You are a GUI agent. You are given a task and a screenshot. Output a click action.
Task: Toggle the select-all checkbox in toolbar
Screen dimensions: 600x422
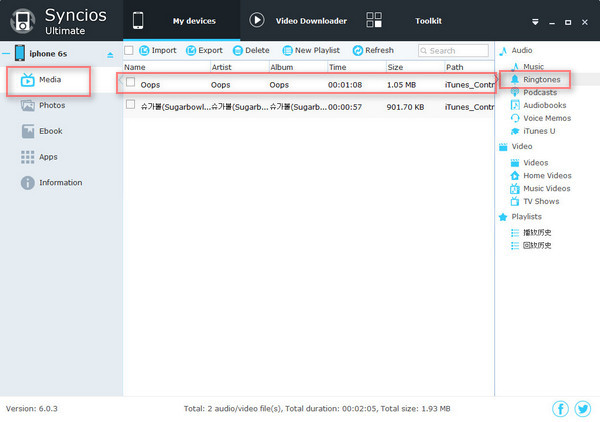(x=129, y=51)
